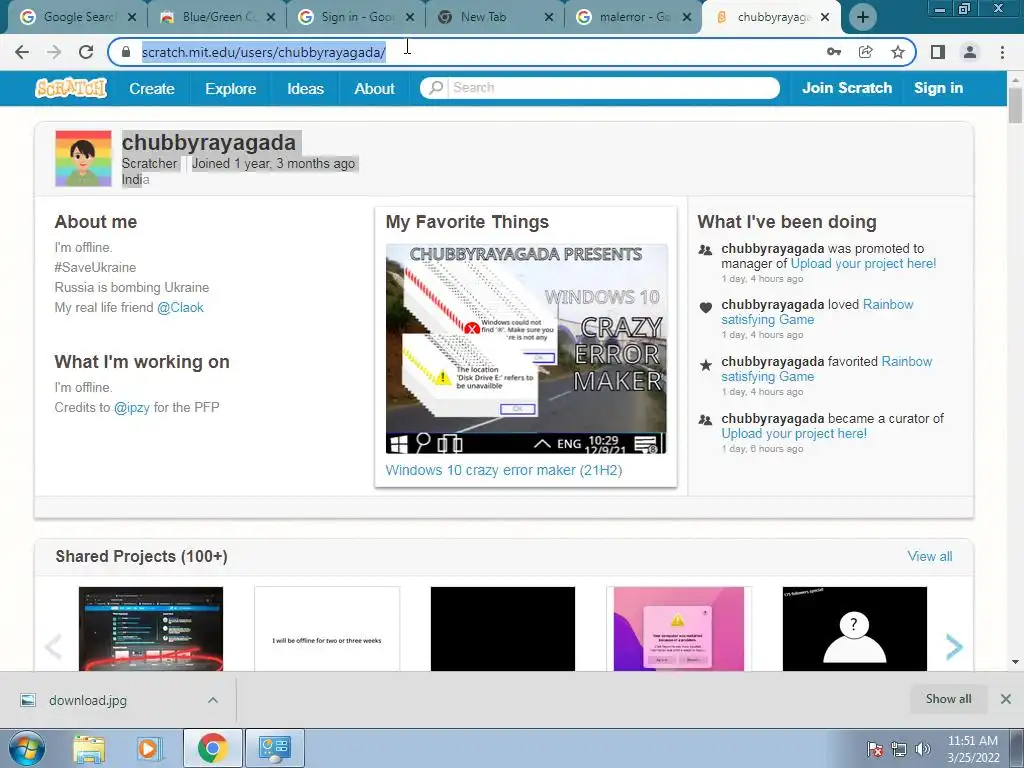Toggle the browser side panel icon

[x=938, y=52]
